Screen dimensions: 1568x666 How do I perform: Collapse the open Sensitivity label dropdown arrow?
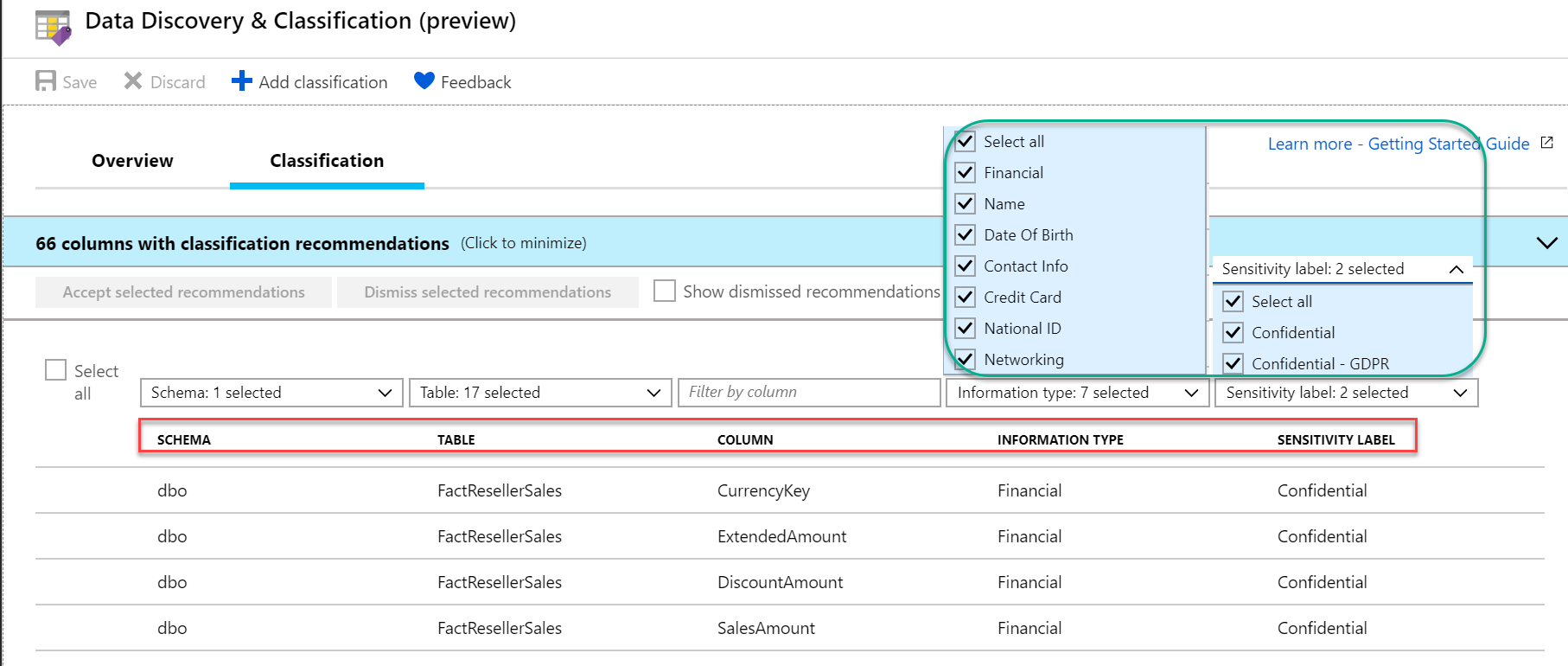pos(1456,269)
